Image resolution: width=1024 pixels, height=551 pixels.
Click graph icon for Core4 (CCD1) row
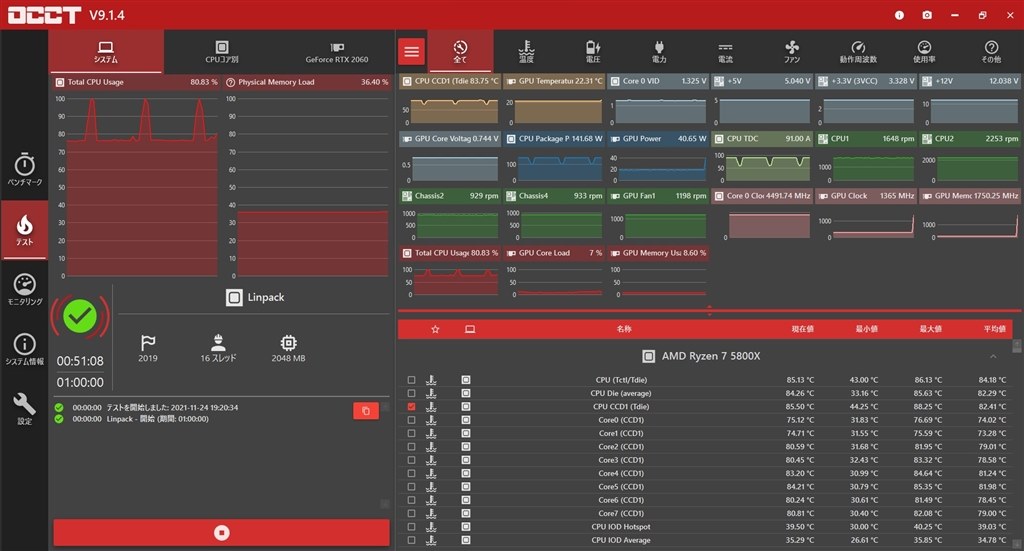(x=431, y=473)
